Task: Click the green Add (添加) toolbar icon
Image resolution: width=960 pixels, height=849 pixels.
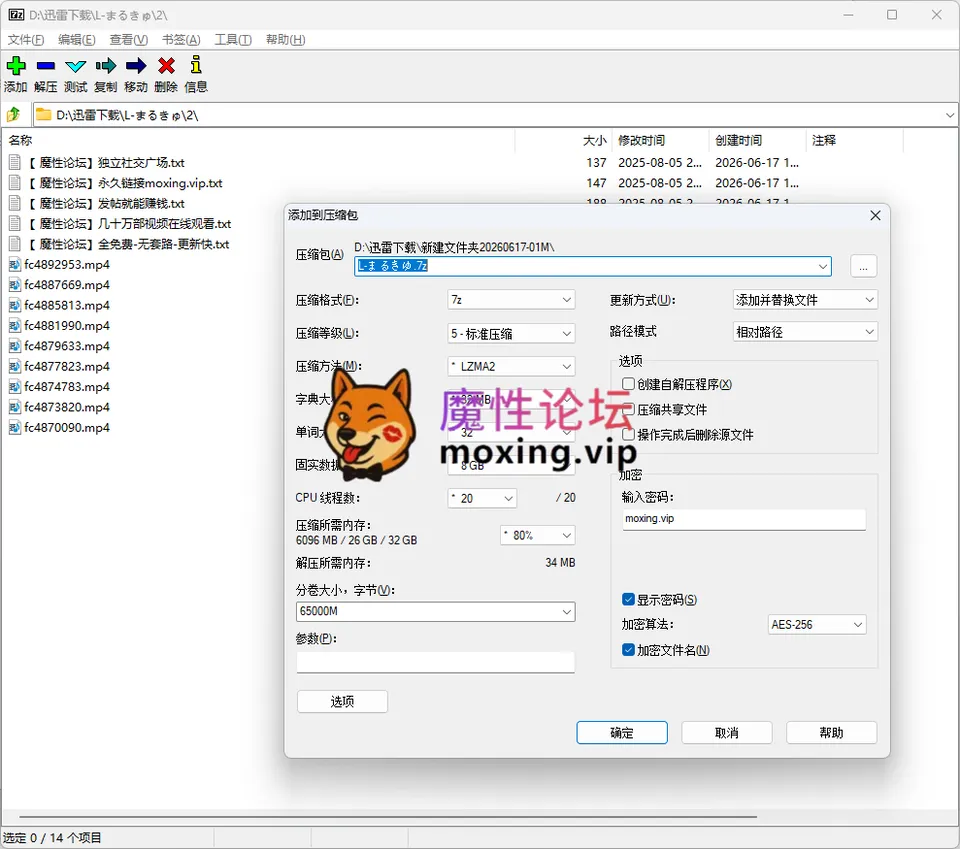Action: click(x=16, y=65)
